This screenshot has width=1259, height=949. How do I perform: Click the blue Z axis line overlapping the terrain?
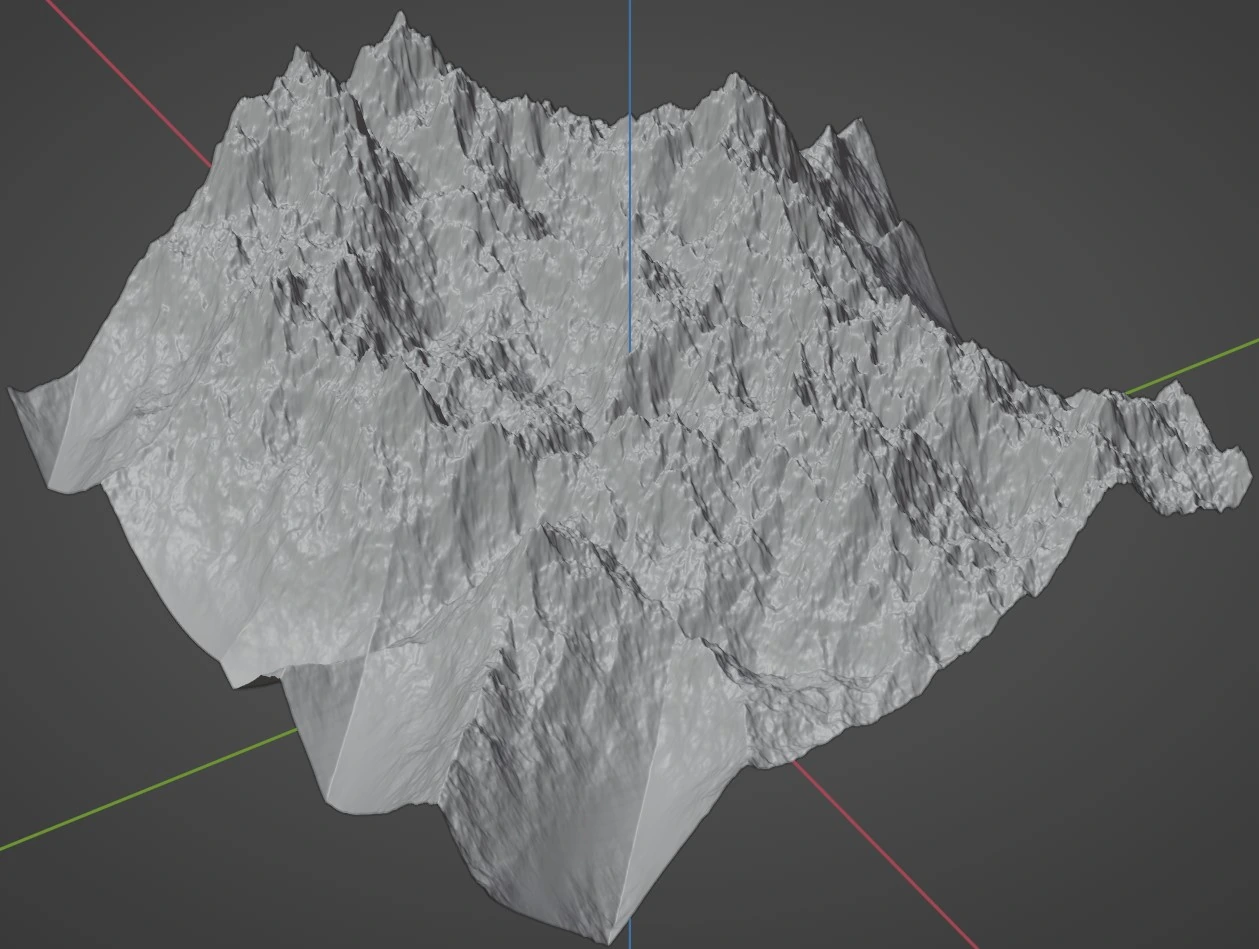(630, 250)
